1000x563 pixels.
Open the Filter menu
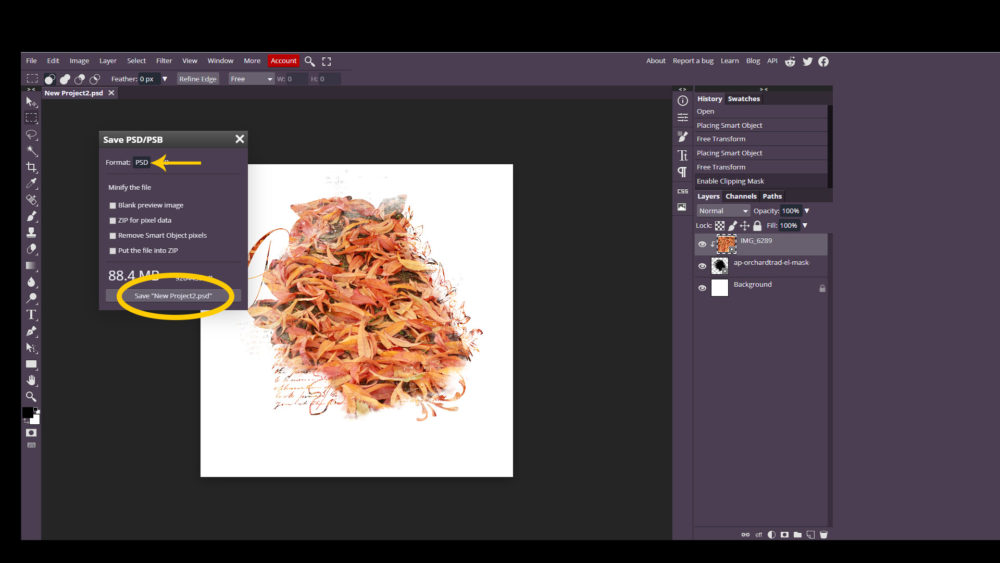pyautogui.click(x=164, y=61)
